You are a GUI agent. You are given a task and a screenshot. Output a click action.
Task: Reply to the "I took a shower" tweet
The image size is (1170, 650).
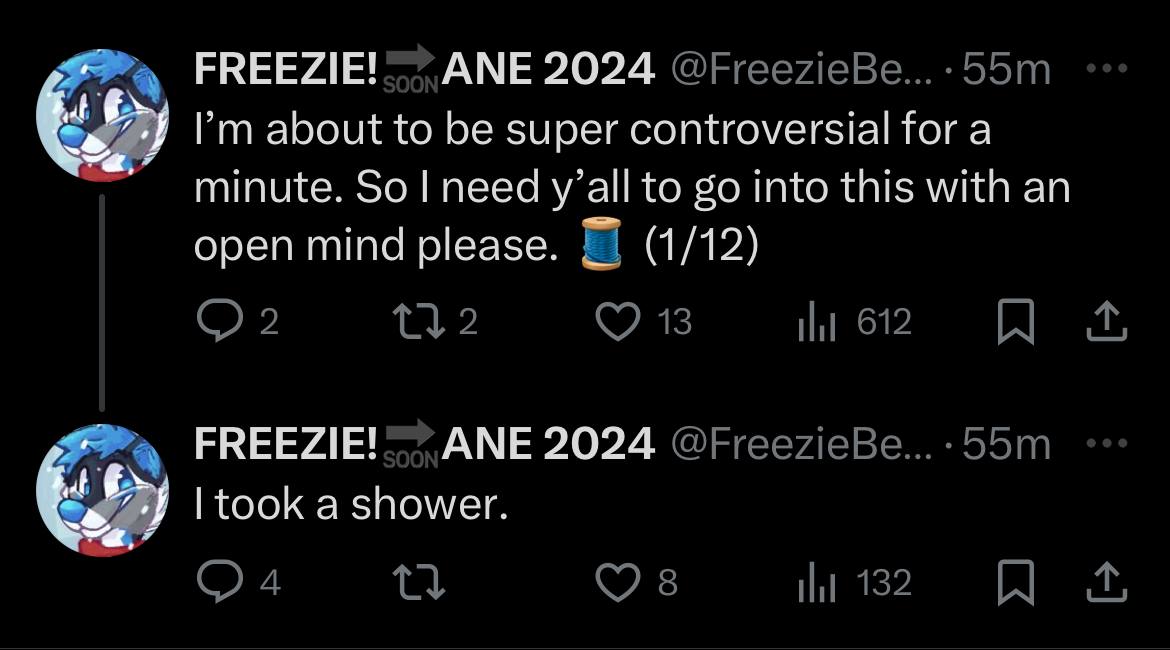click(216, 582)
